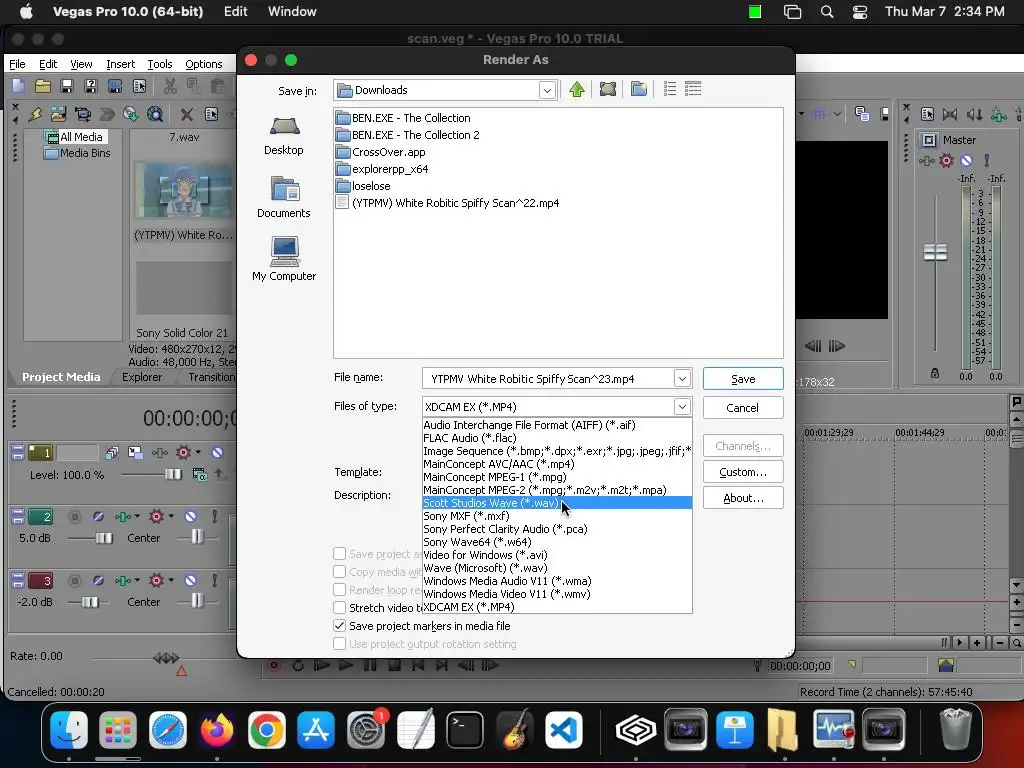Toggle Render loop region checkbox
The height and width of the screenshot is (768, 1024).
coord(340,590)
